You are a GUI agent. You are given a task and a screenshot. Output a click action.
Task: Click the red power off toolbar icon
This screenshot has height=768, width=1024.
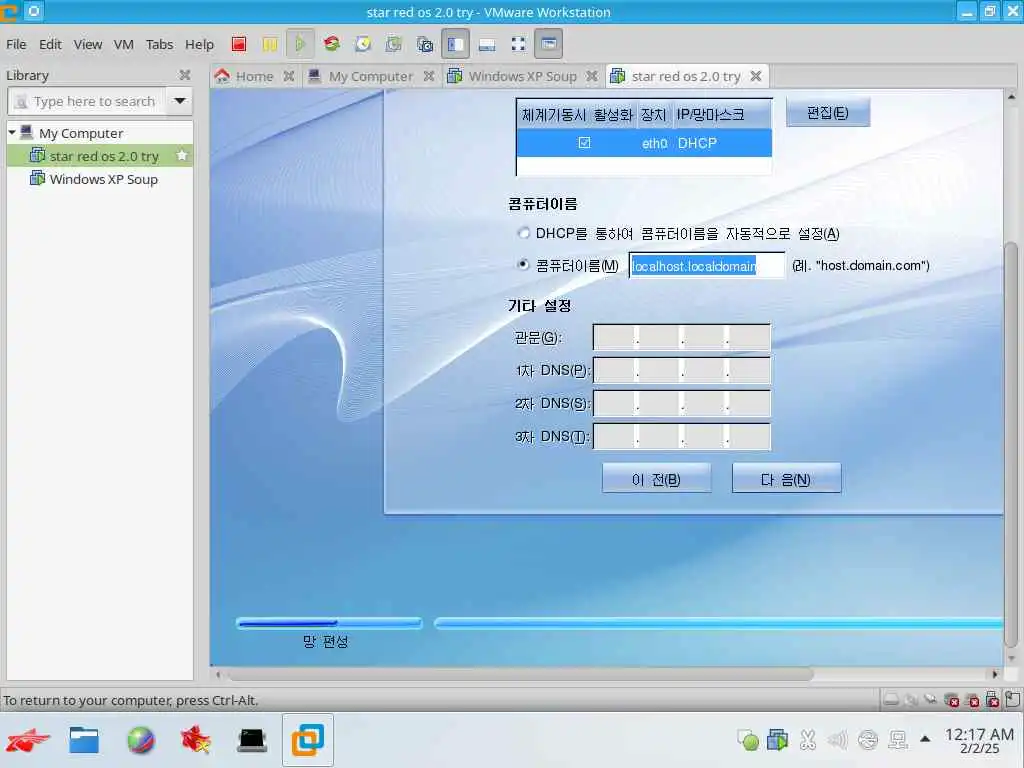click(239, 44)
